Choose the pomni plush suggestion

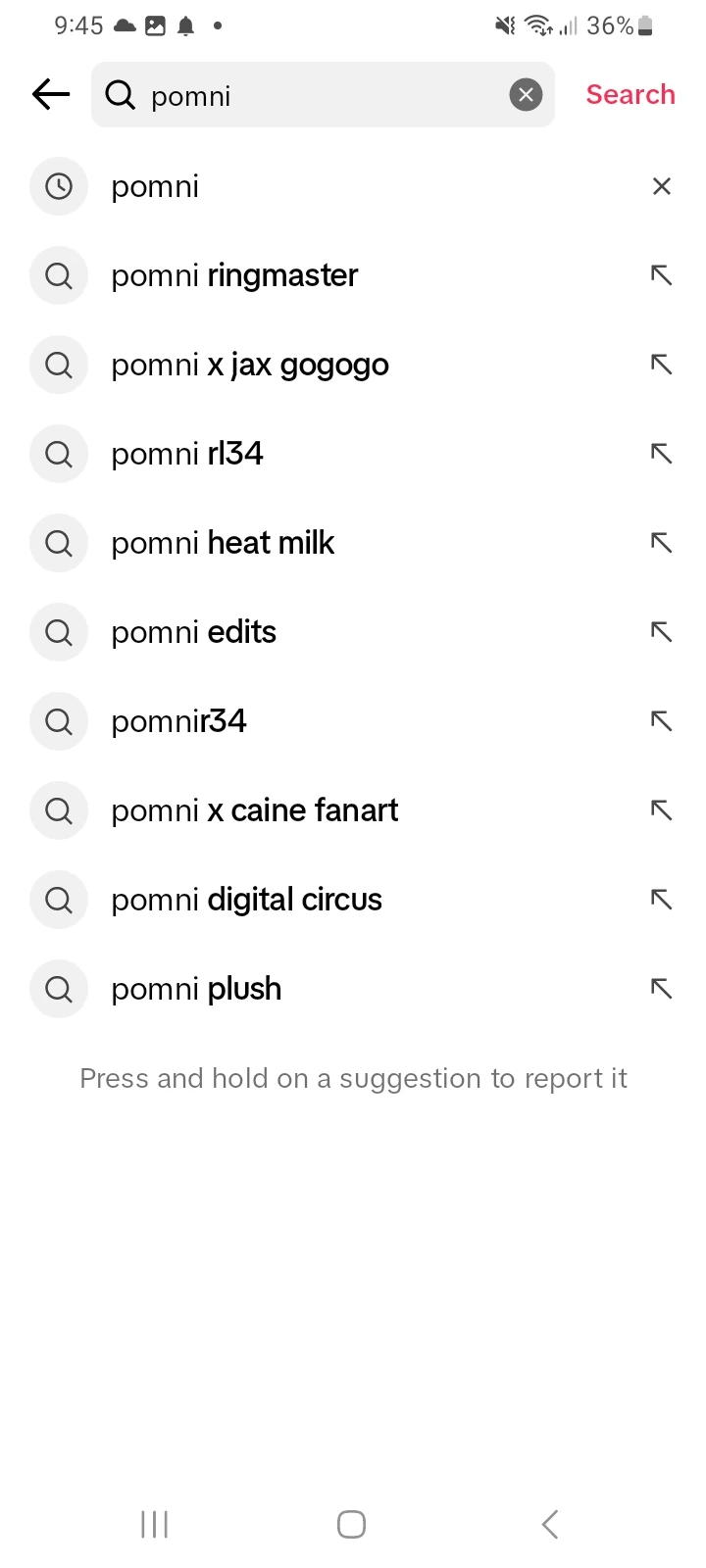pos(196,989)
